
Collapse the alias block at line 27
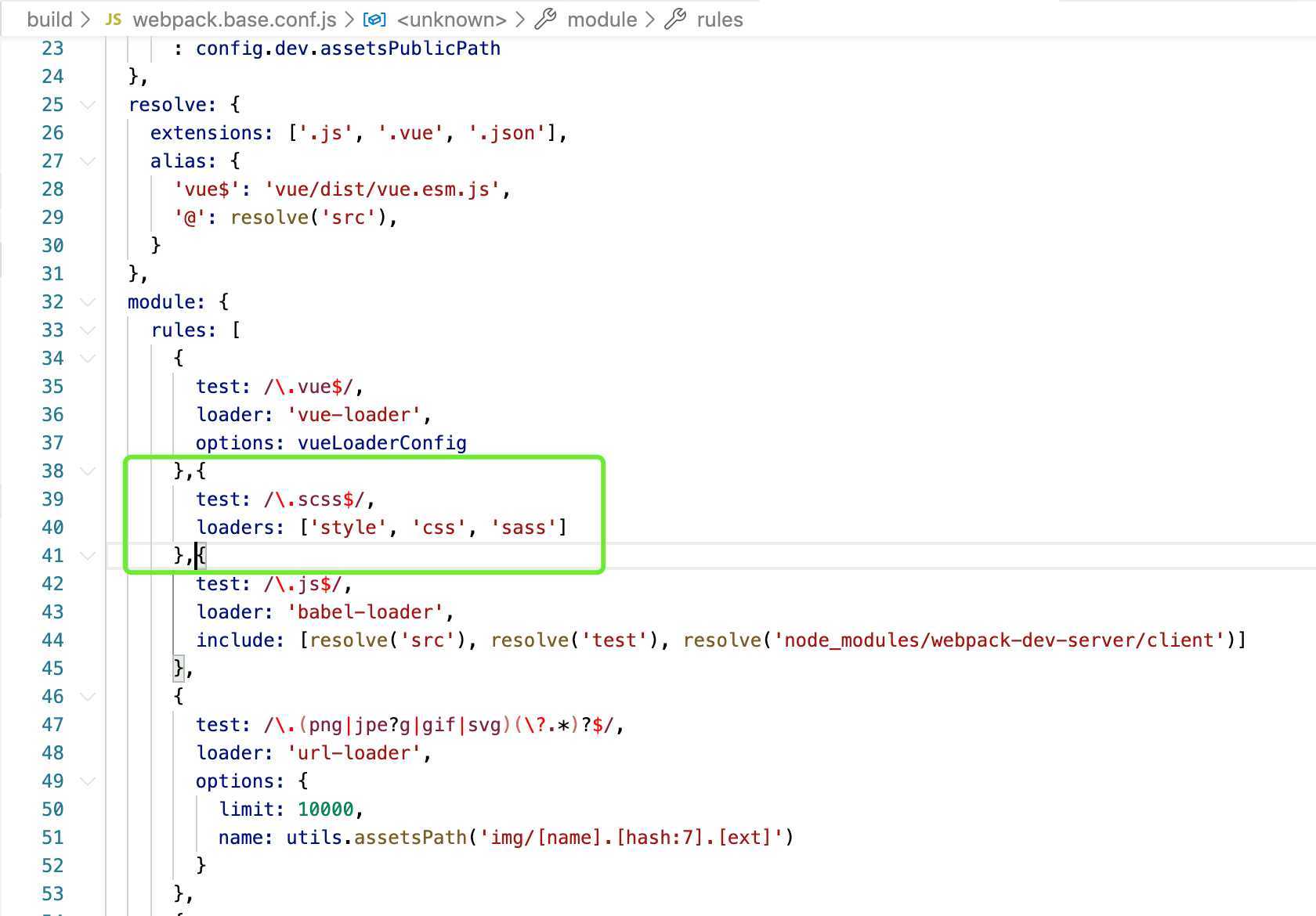click(x=88, y=161)
